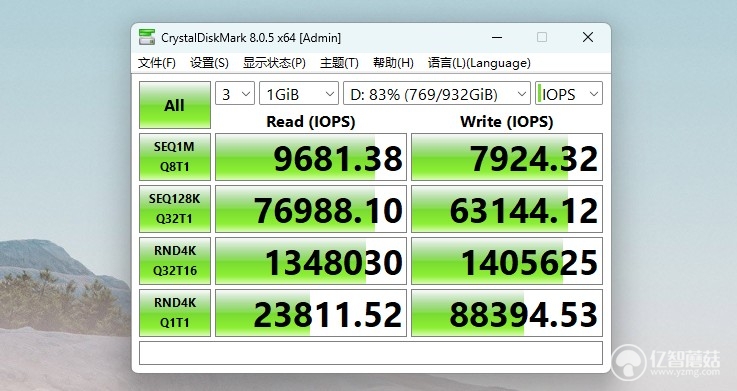
Task: Open the 文件(F) menu
Action: click(x=157, y=63)
